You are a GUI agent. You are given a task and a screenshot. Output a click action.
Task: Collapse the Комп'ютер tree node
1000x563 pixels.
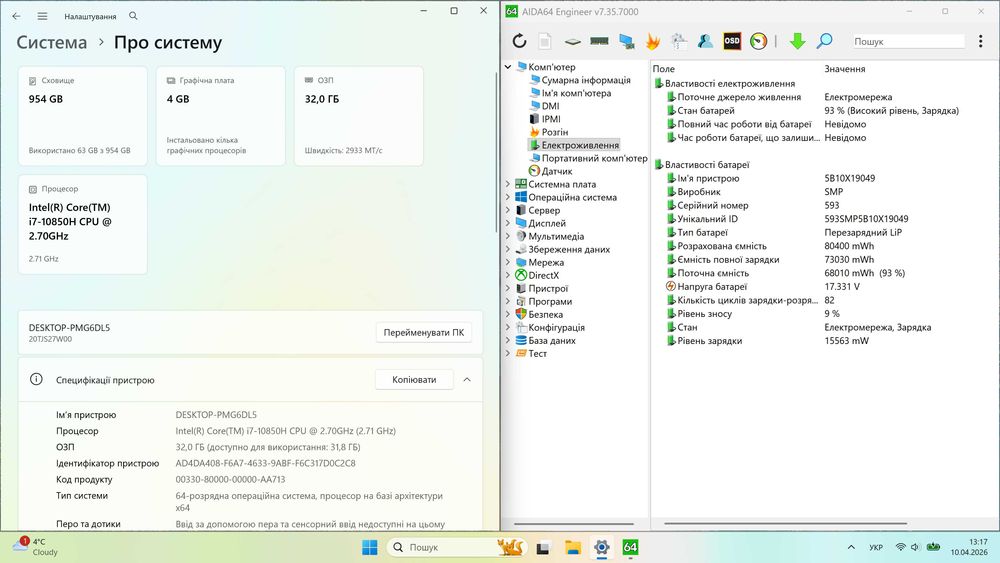click(508, 67)
